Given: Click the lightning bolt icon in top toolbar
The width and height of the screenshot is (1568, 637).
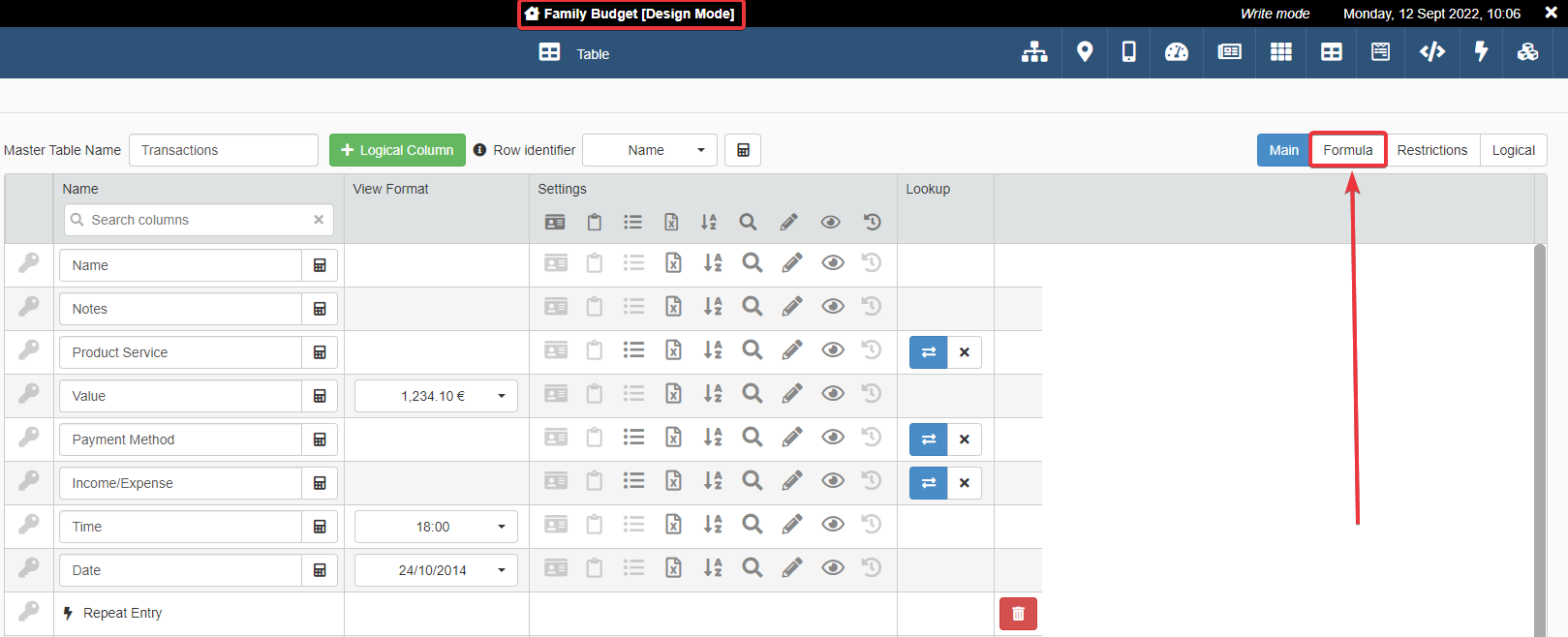Looking at the screenshot, I should 1481,52.
